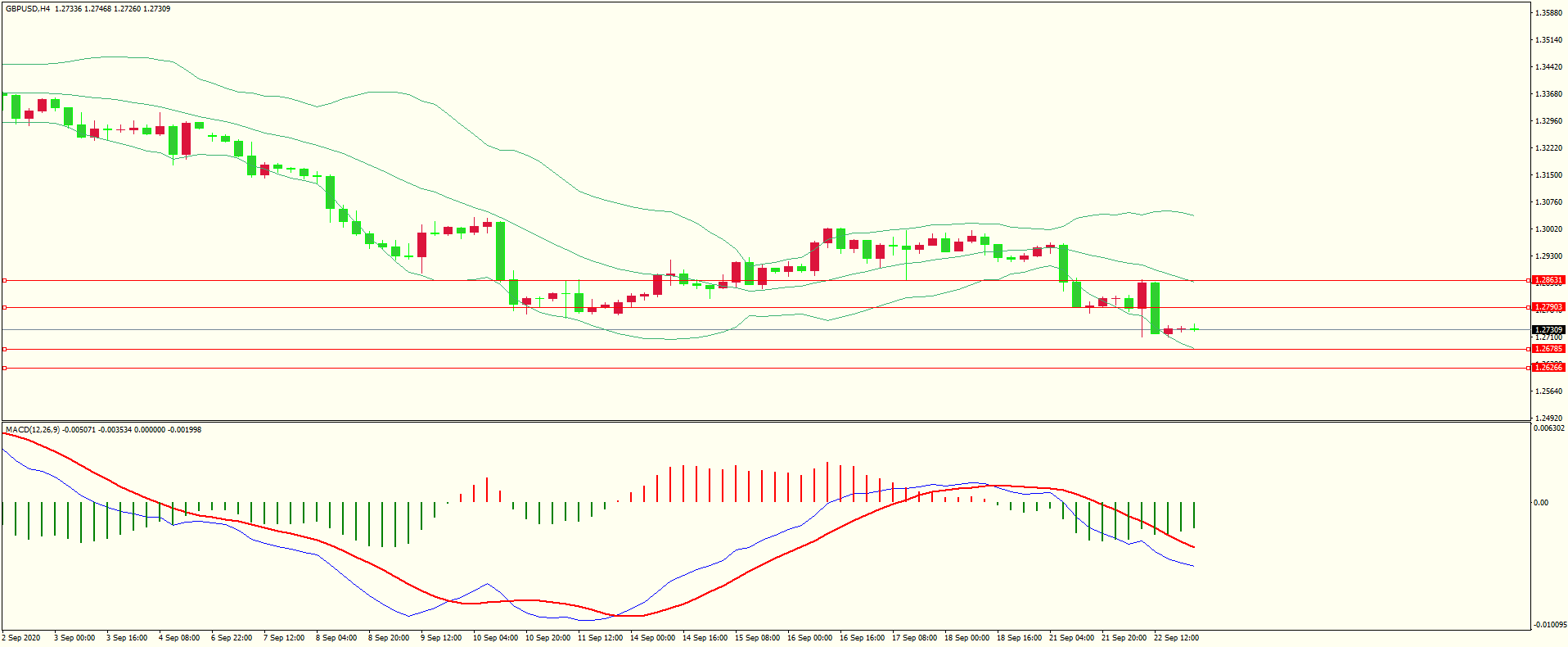
Task: Click the 14 Sep 16:00 time label
Action: [x=705, y=638]
